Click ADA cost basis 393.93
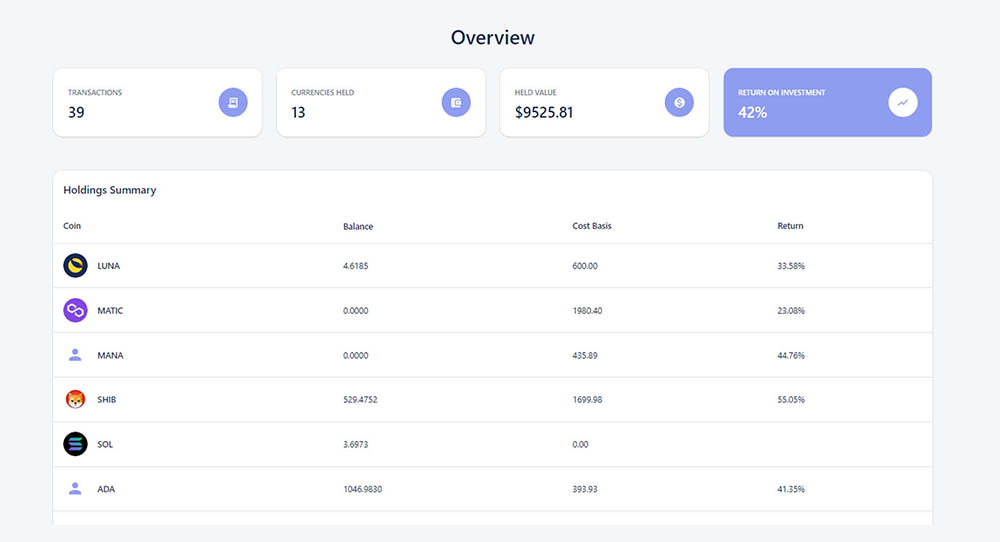This screenshot has height=542, width=1000. click(x=585, y=489)
